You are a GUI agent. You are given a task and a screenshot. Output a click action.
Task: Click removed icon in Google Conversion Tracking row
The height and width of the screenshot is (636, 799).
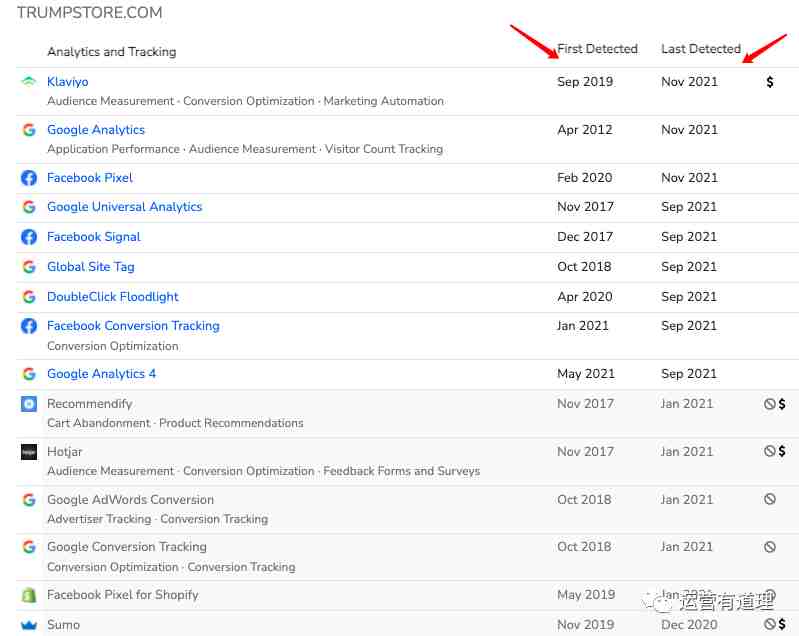[x=769, y=547]
